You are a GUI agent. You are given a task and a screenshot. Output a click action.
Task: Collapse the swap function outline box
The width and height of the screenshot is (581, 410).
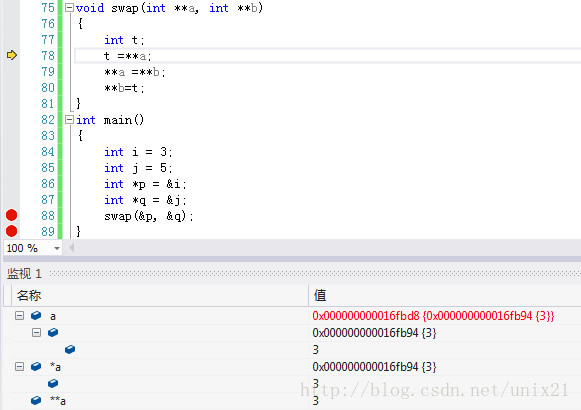tap(69, 8)
